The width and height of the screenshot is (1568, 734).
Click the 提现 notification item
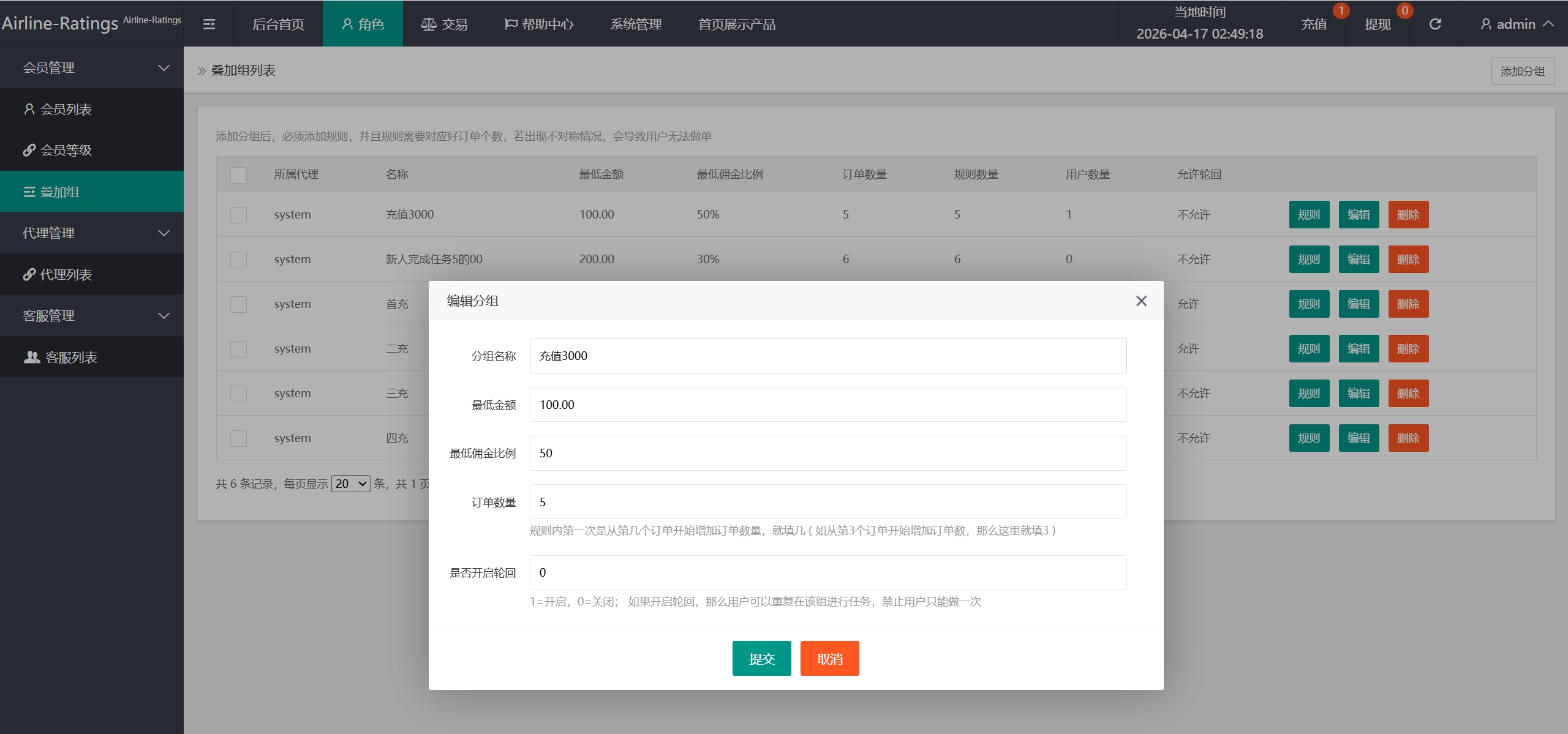pos(1378,24)
